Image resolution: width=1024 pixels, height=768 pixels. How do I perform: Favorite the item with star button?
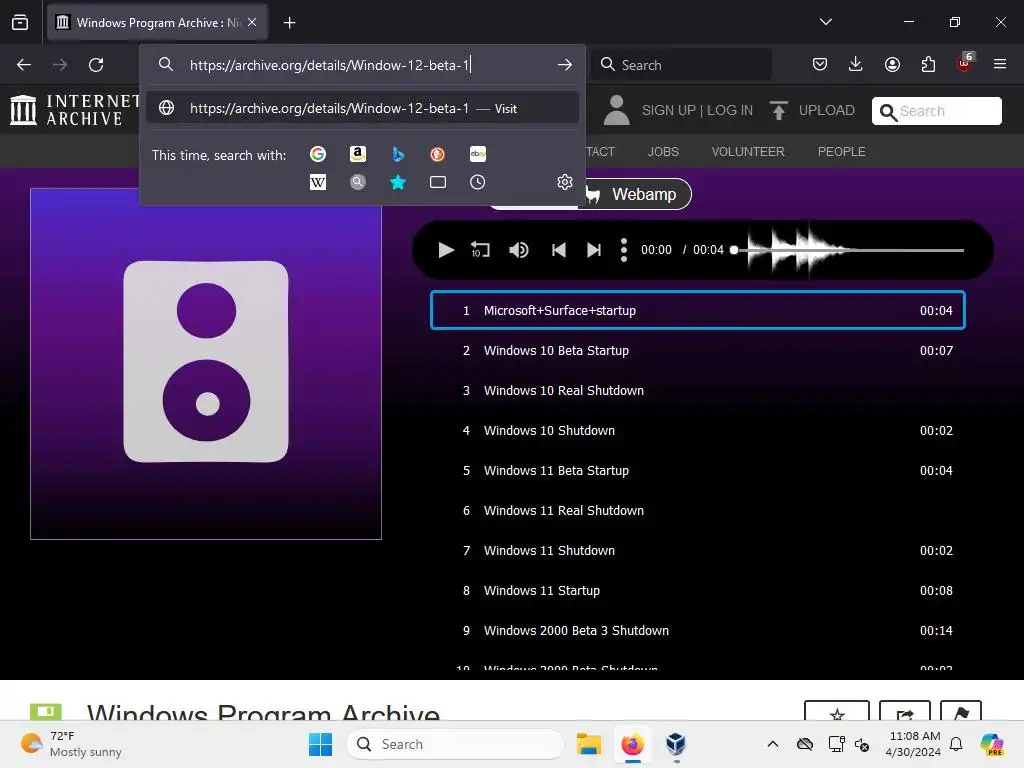(x=837, y=712)
